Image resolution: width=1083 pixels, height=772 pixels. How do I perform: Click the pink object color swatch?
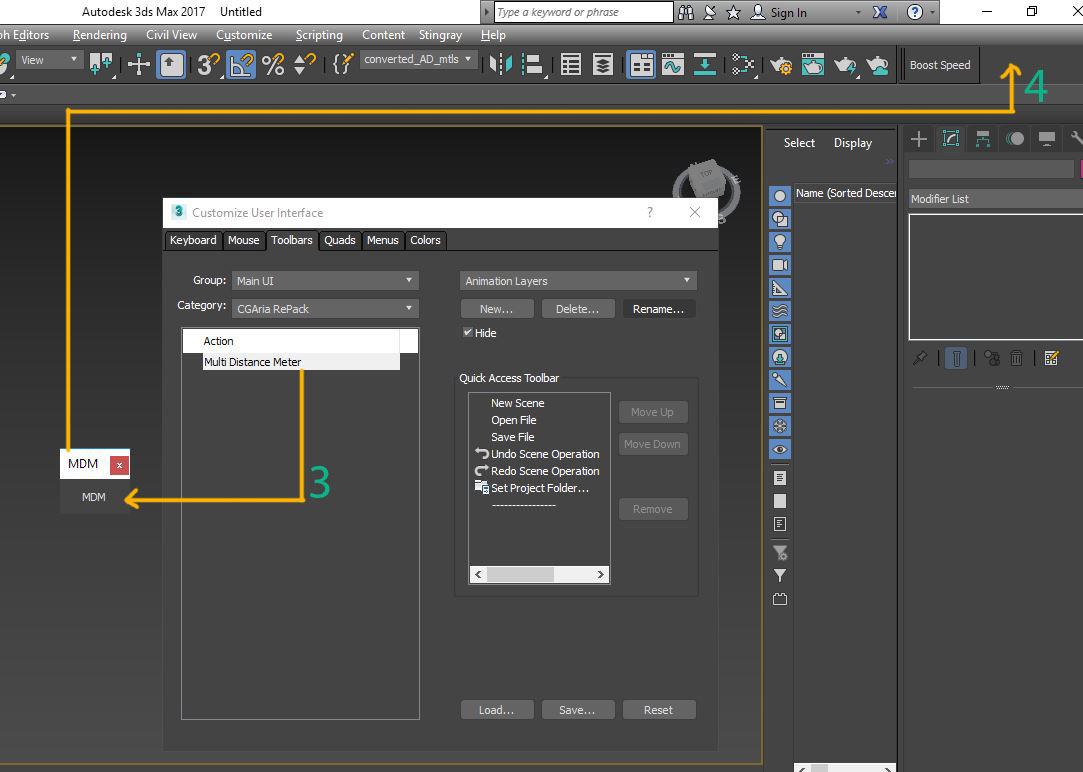[x=1080, y=169]
